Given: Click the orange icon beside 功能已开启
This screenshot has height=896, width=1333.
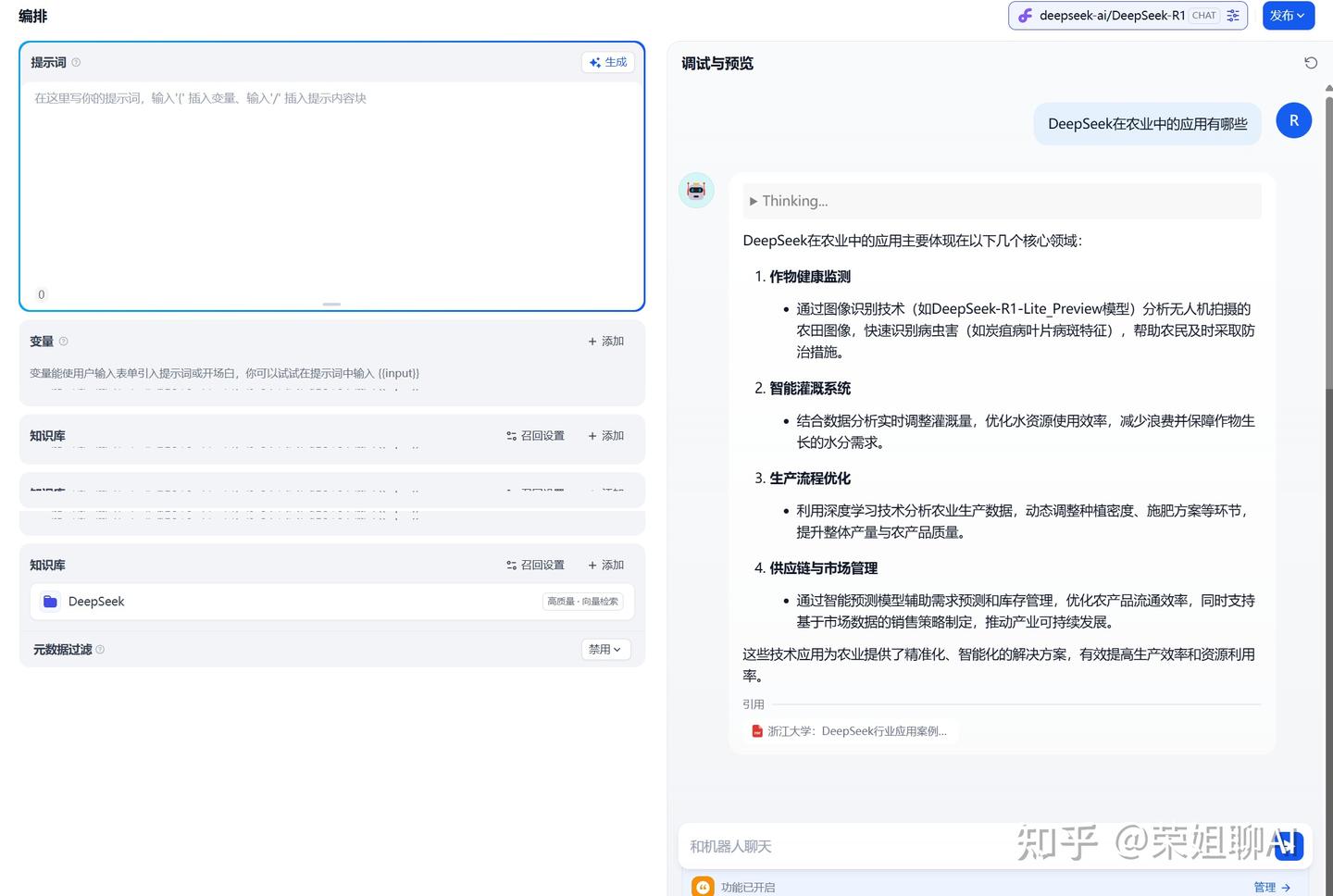Looking at the screenshot, I should (703, 887).
